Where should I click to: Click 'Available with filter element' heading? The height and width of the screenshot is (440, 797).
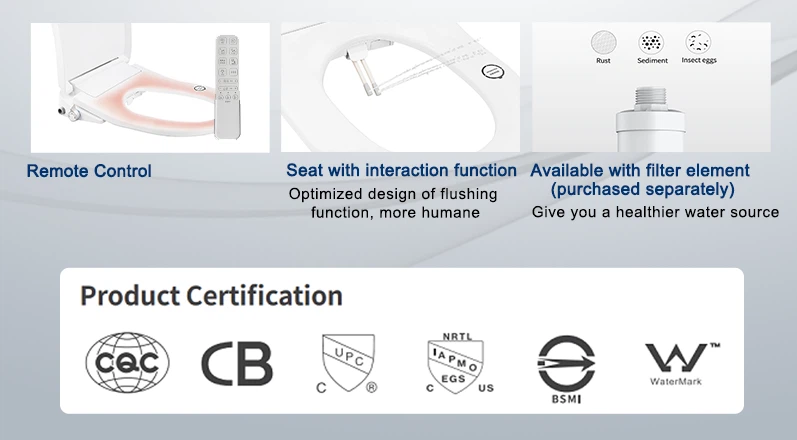coord(640,171)
